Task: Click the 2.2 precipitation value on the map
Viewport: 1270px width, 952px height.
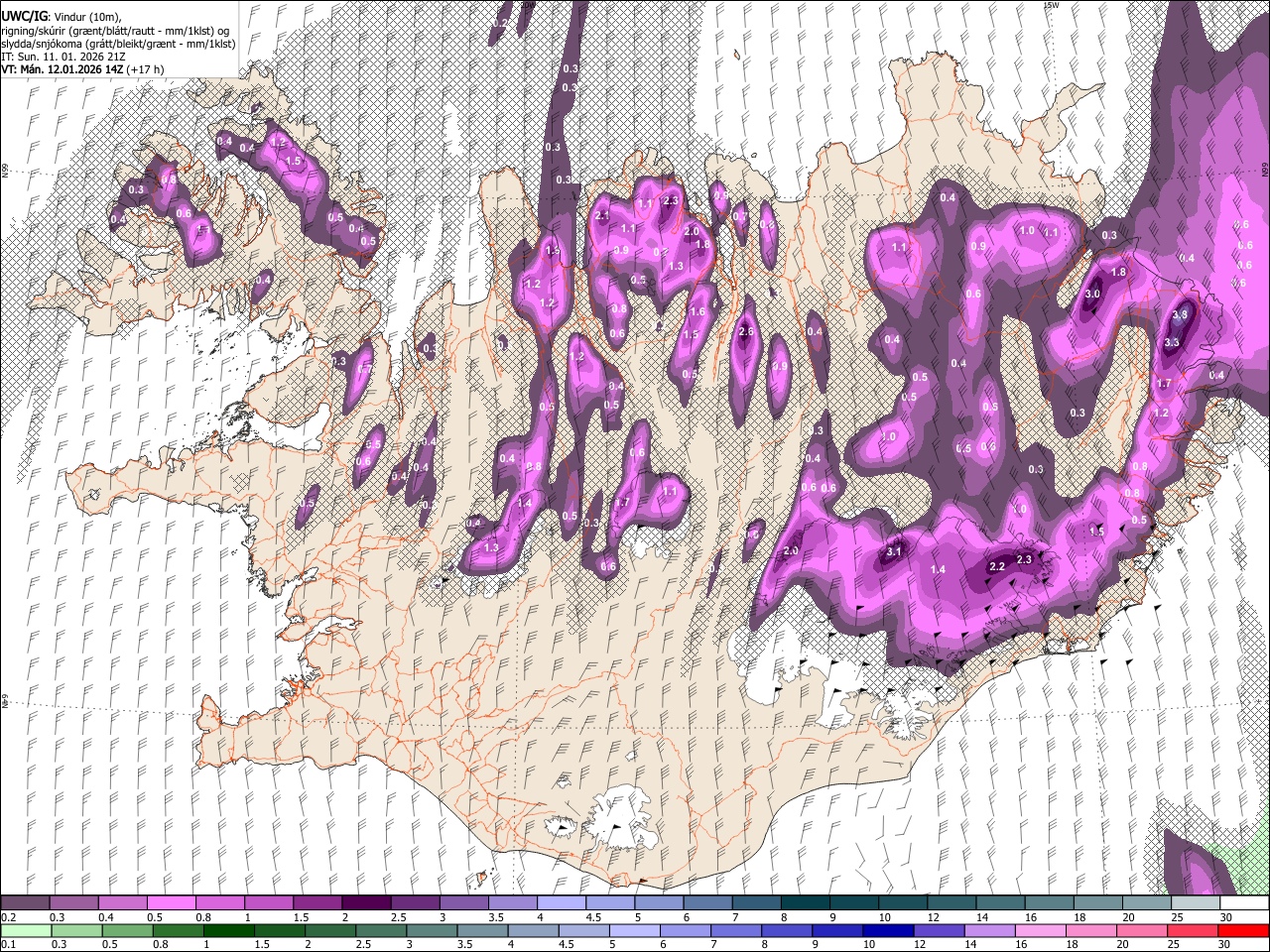Action: [997, 566]
